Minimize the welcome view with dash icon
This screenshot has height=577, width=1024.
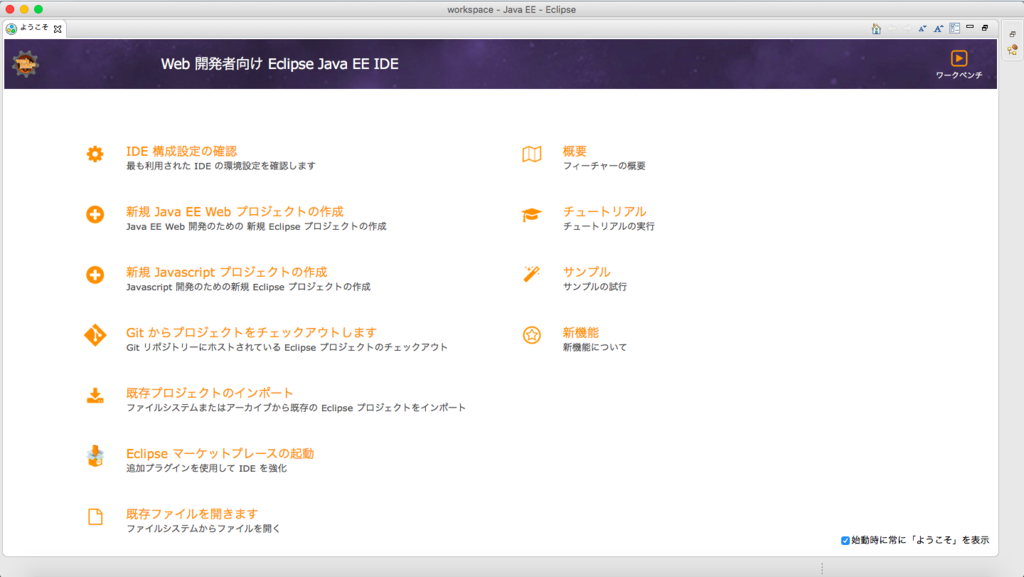pos(970,27)
